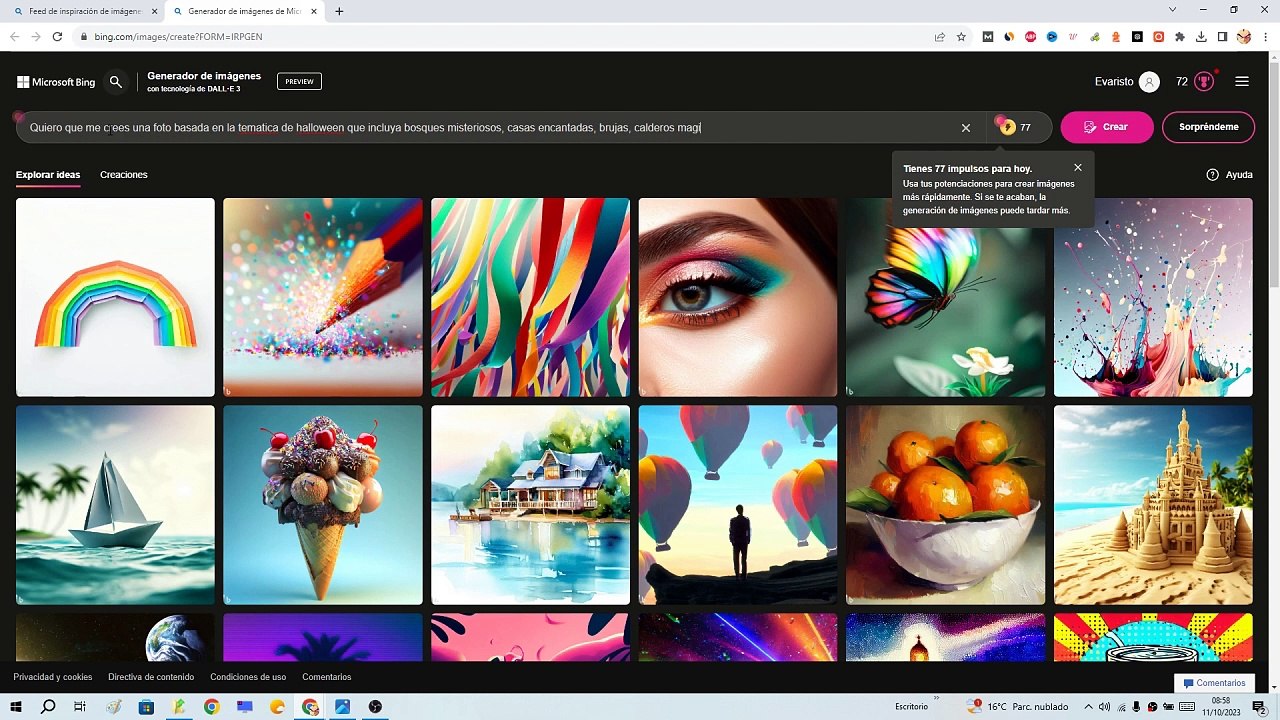The height and width of the screenshot is (720, 1280).
Task: Click Condiciones de uso footer link
Action: click(248, 677)
